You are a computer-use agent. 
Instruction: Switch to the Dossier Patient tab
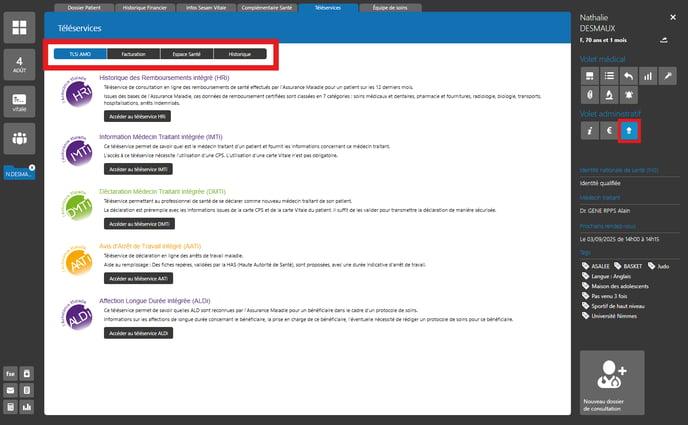[x=82, y=7]
